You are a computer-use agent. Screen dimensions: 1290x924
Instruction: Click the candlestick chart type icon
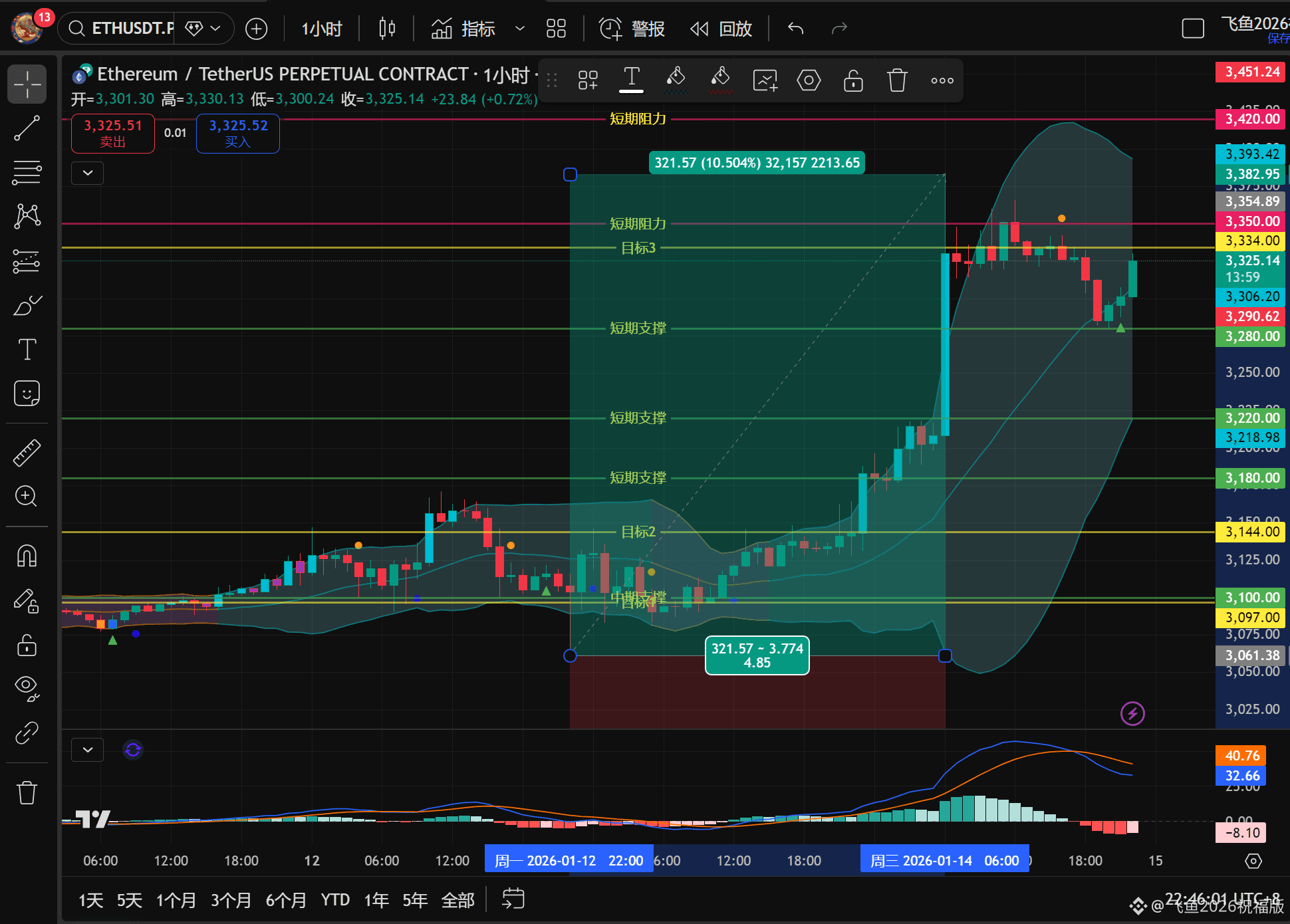(387, 29)
